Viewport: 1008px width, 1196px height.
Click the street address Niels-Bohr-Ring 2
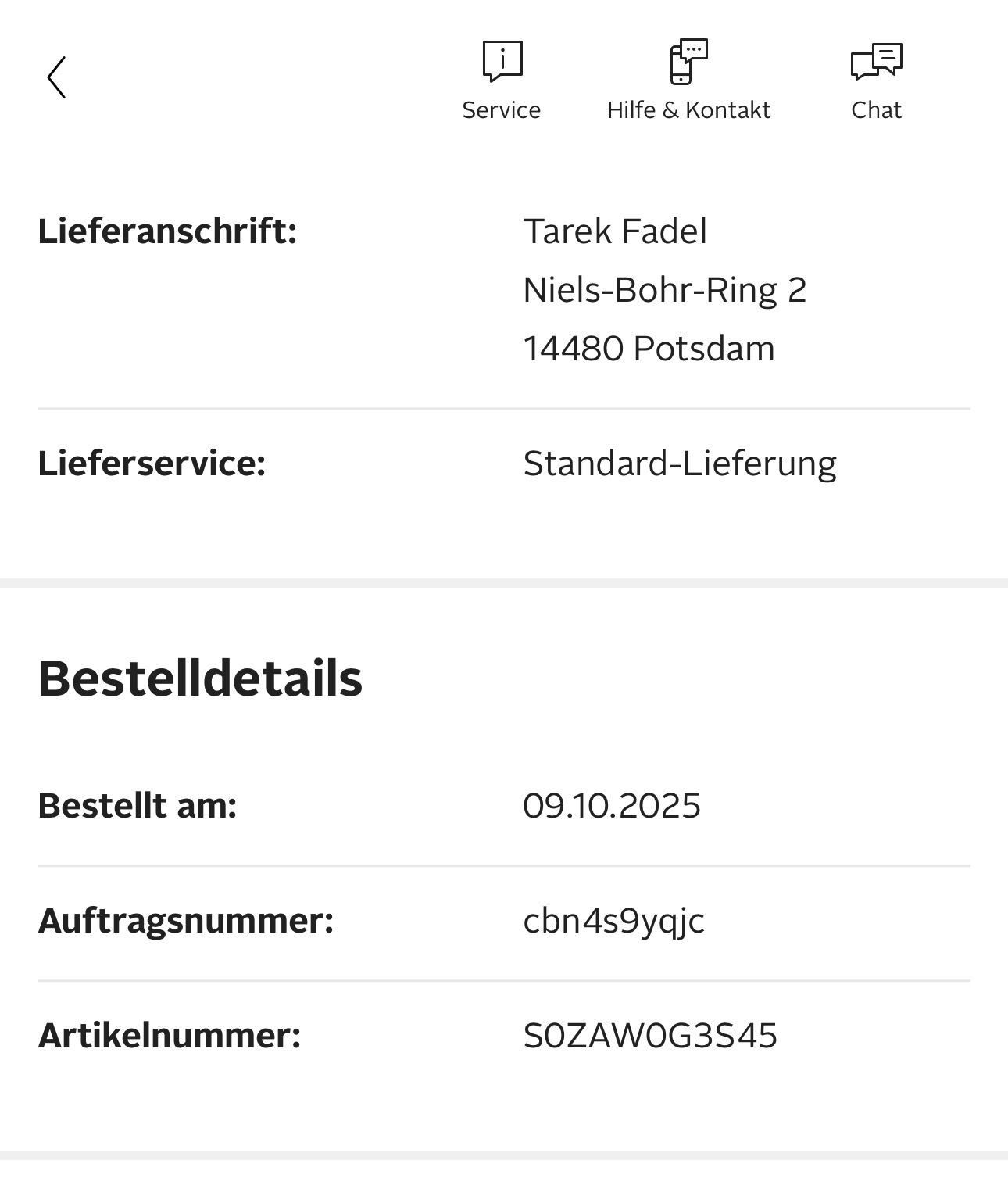(x=664, y=290)
